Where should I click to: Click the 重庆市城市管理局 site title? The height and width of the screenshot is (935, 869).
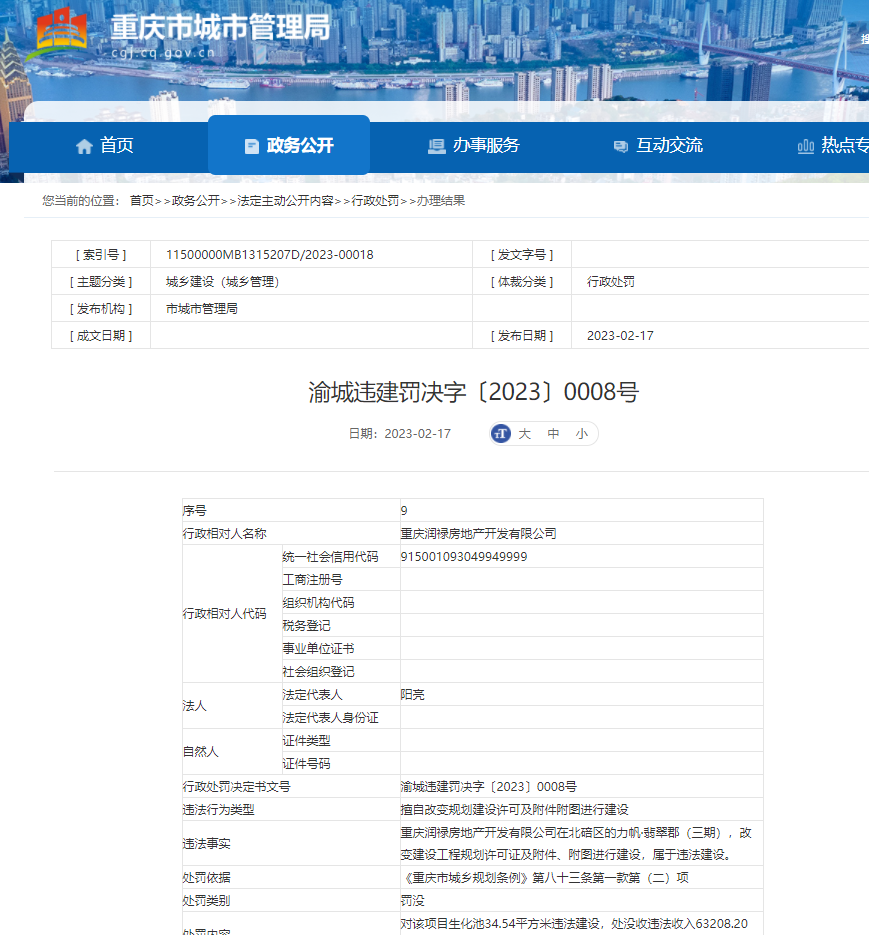(220, 27)
